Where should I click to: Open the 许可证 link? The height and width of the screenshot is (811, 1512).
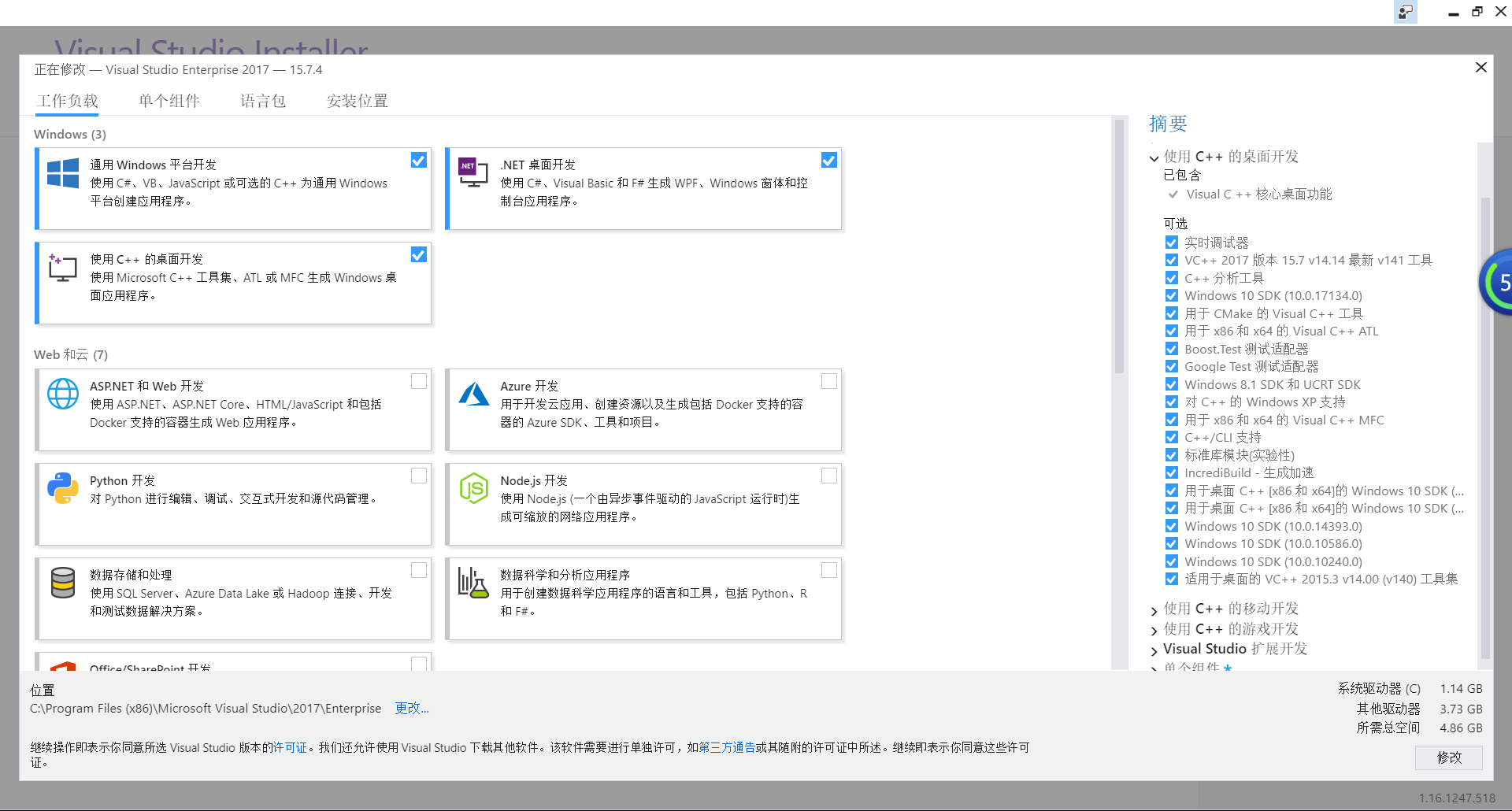click(290, 747)
